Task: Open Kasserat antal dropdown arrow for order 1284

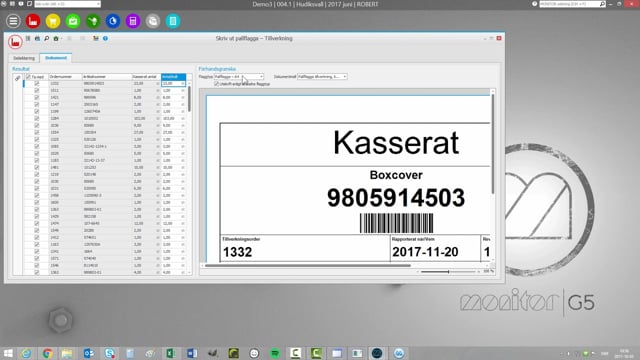Action: point(158,118)
